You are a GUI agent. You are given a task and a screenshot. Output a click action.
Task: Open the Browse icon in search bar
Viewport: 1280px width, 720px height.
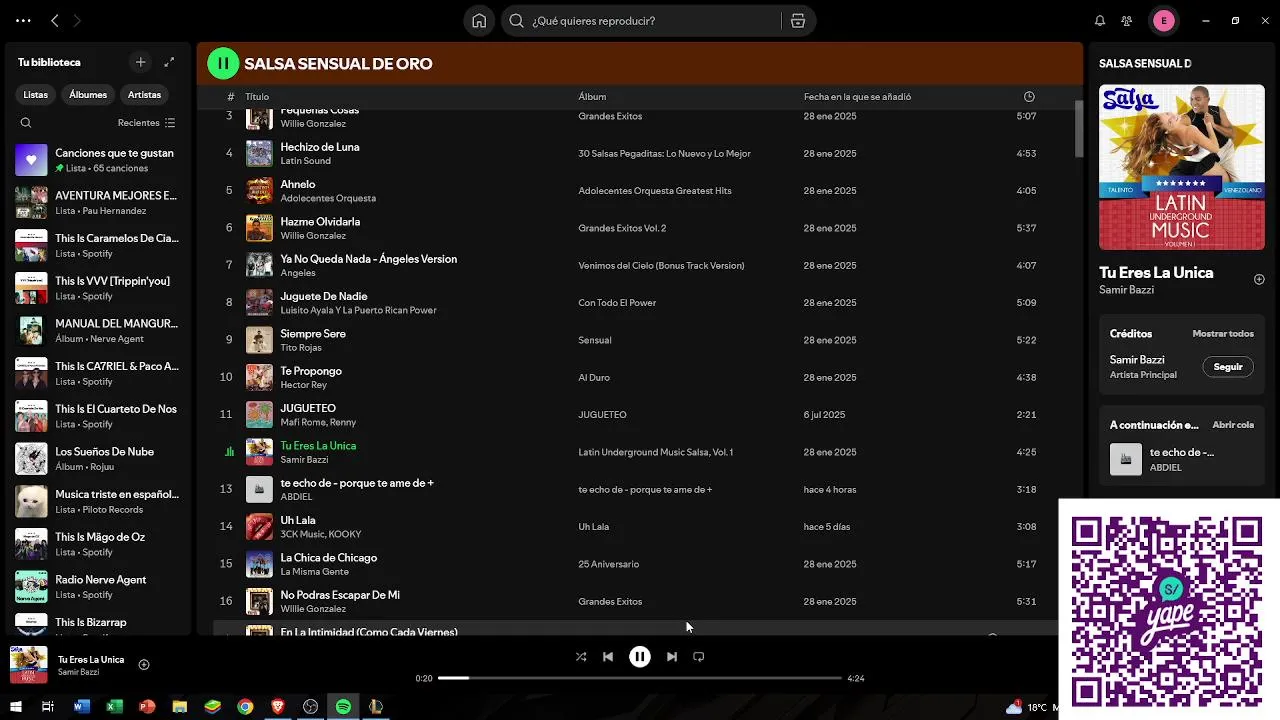pyautogui.click(x=798, y=20)
